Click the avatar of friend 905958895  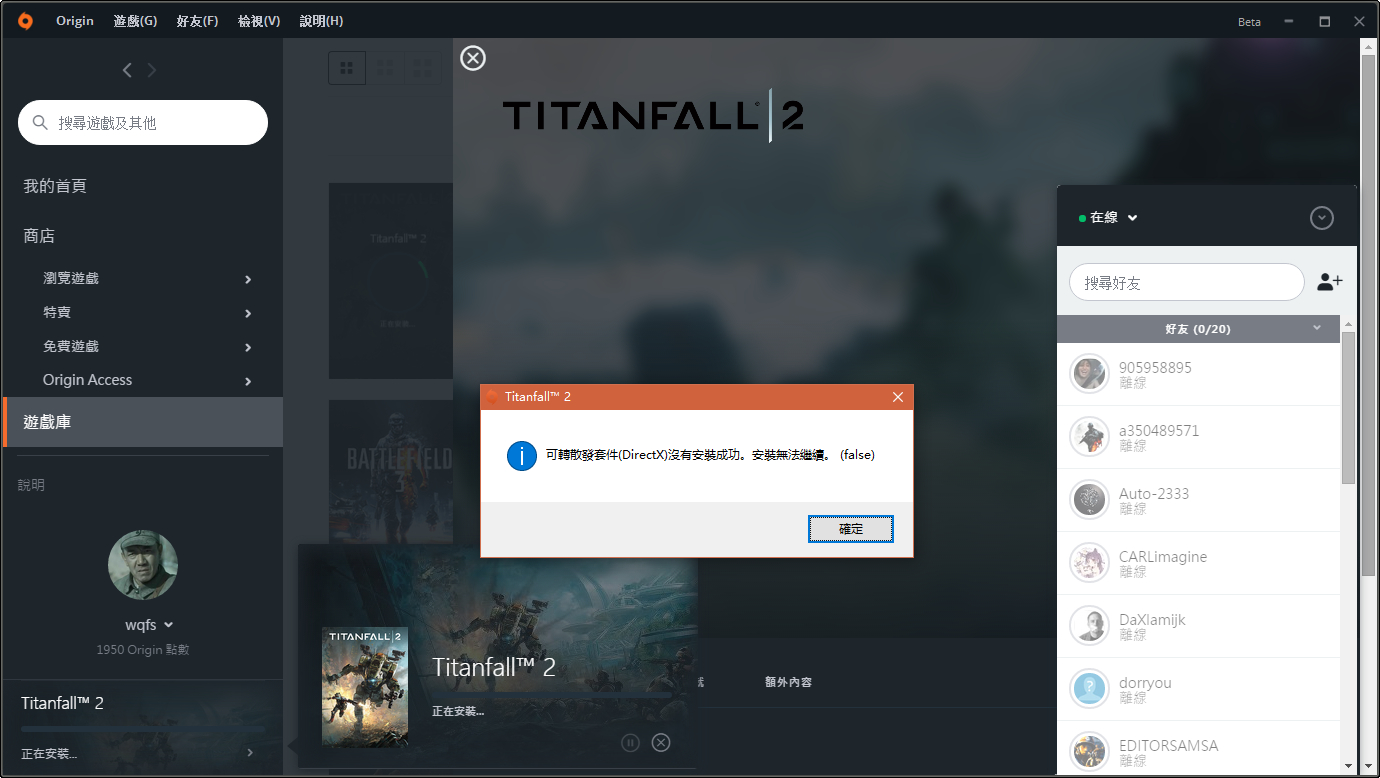coord(1089,374)
